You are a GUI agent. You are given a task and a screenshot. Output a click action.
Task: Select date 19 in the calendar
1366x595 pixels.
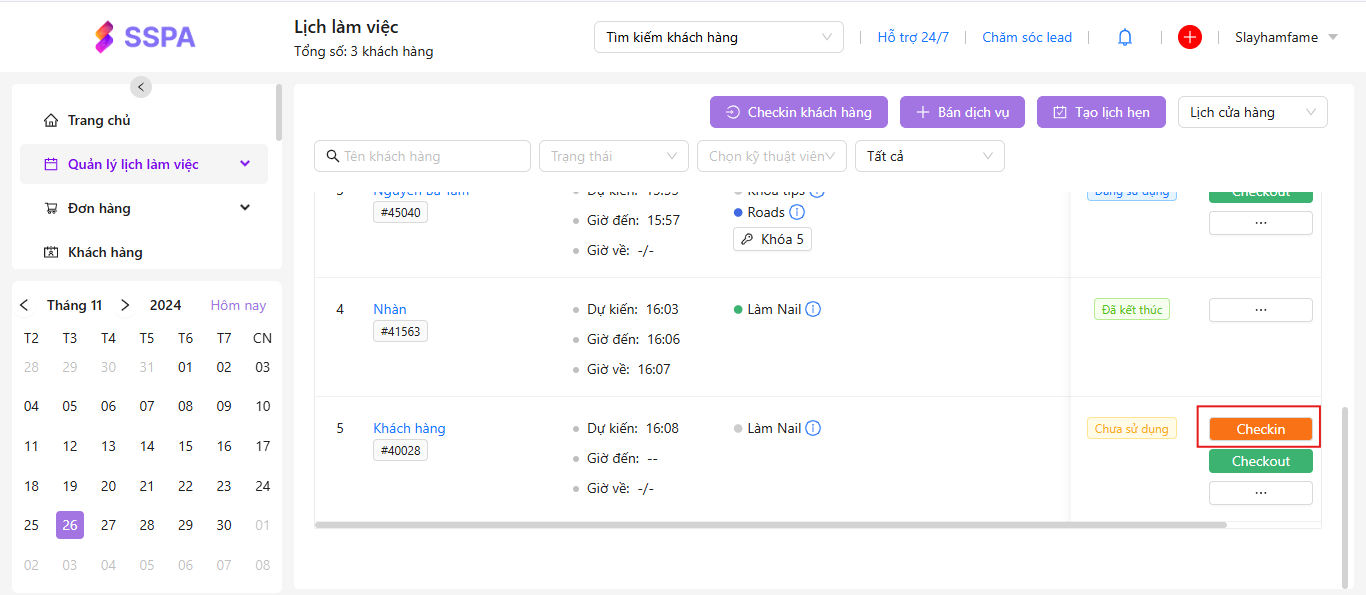70,486
